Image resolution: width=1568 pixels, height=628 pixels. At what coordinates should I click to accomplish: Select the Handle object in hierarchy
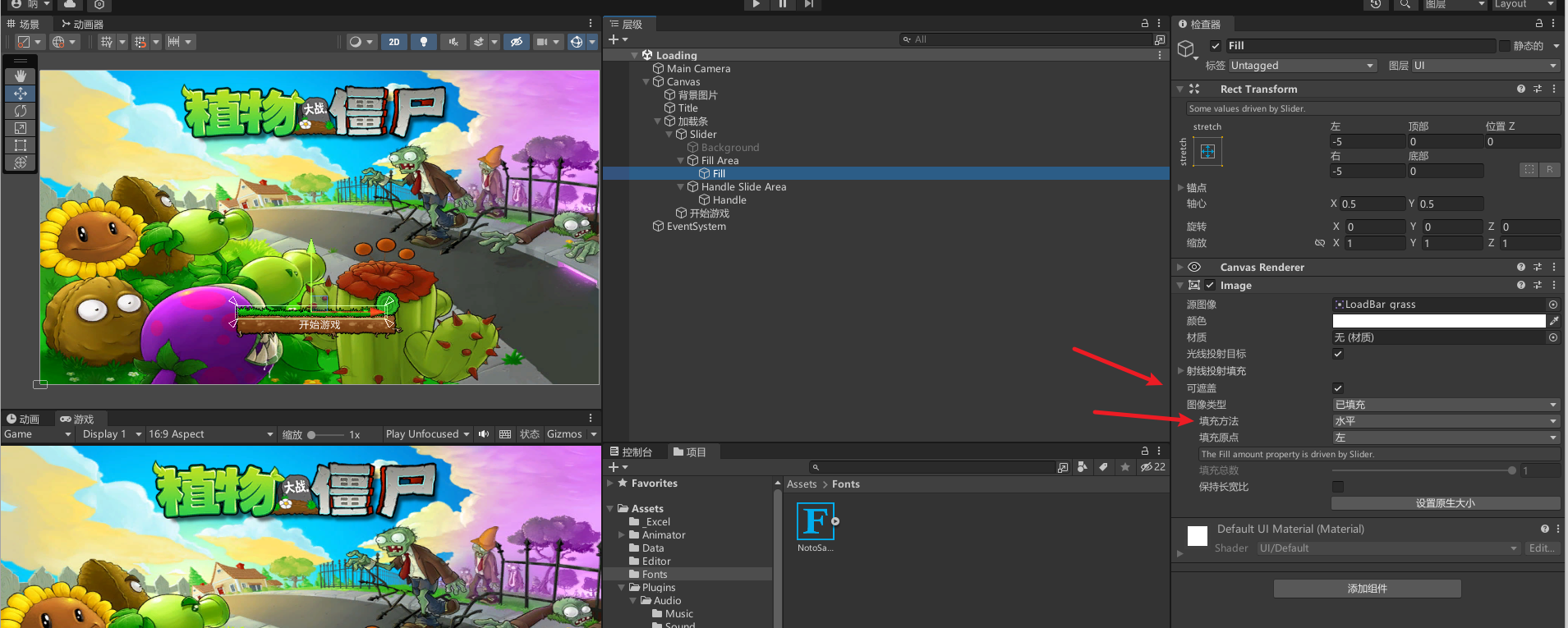pyautogui.click(x=729, y=200)
